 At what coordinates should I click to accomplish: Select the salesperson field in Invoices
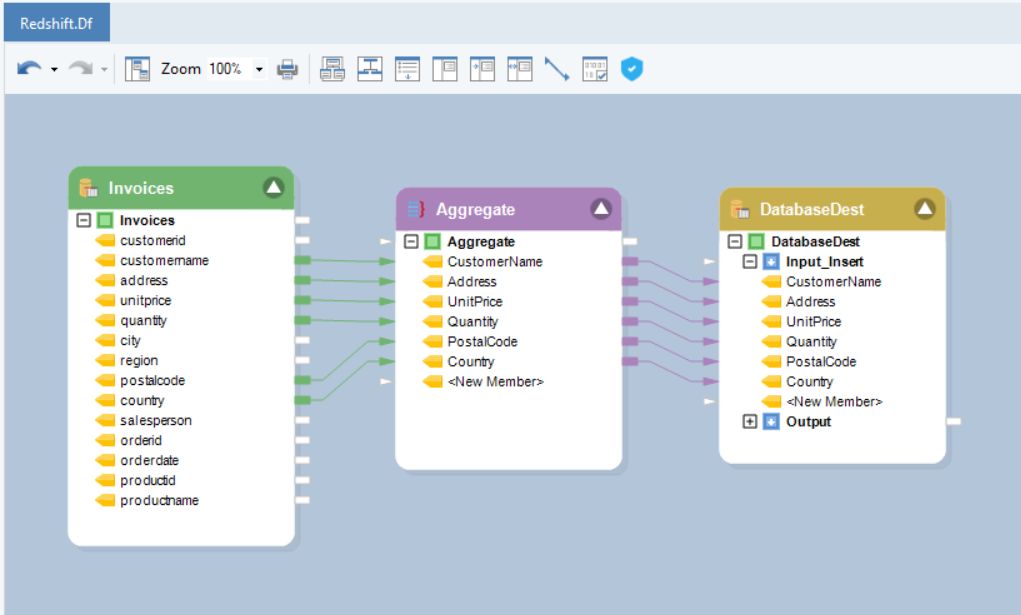coord(155,421)
